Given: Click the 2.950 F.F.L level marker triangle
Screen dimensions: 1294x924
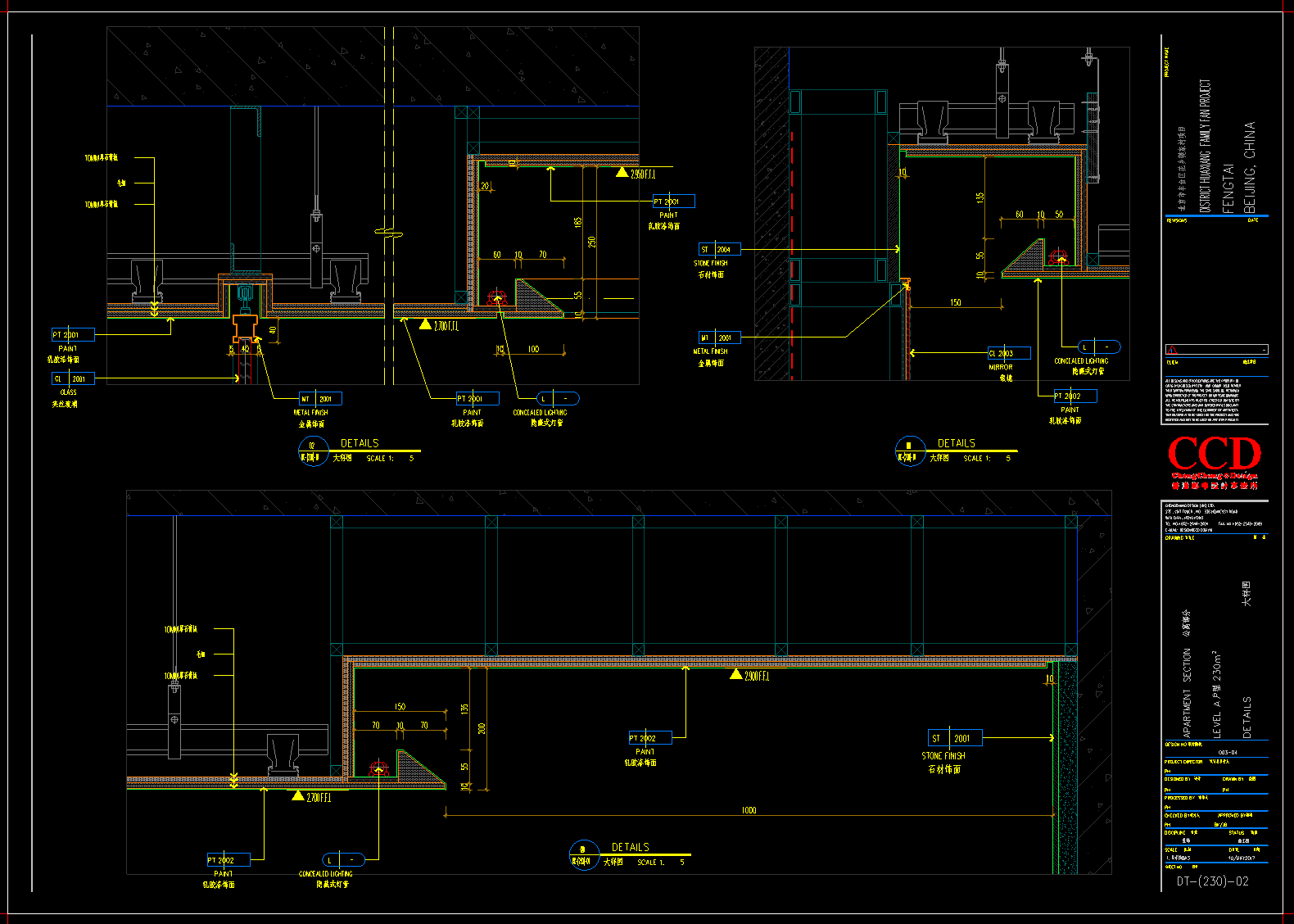Looking at the screenshot, I should coord(622,173).
